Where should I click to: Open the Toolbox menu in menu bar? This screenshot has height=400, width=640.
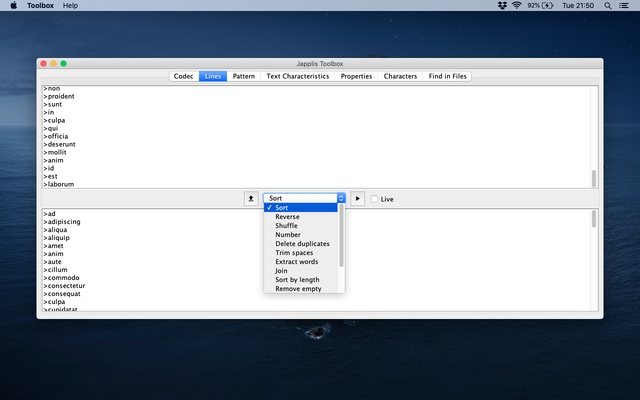point(40,5)
